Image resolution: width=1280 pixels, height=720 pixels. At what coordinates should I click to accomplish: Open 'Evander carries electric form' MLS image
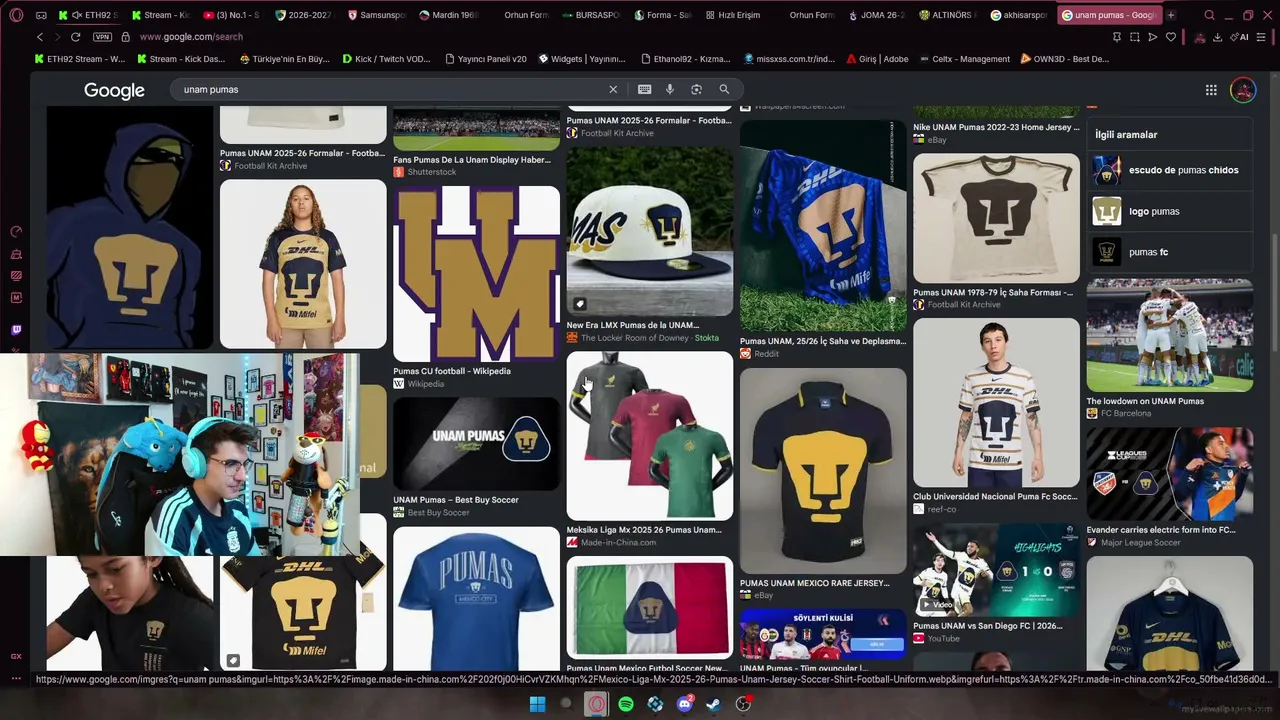1169,474
